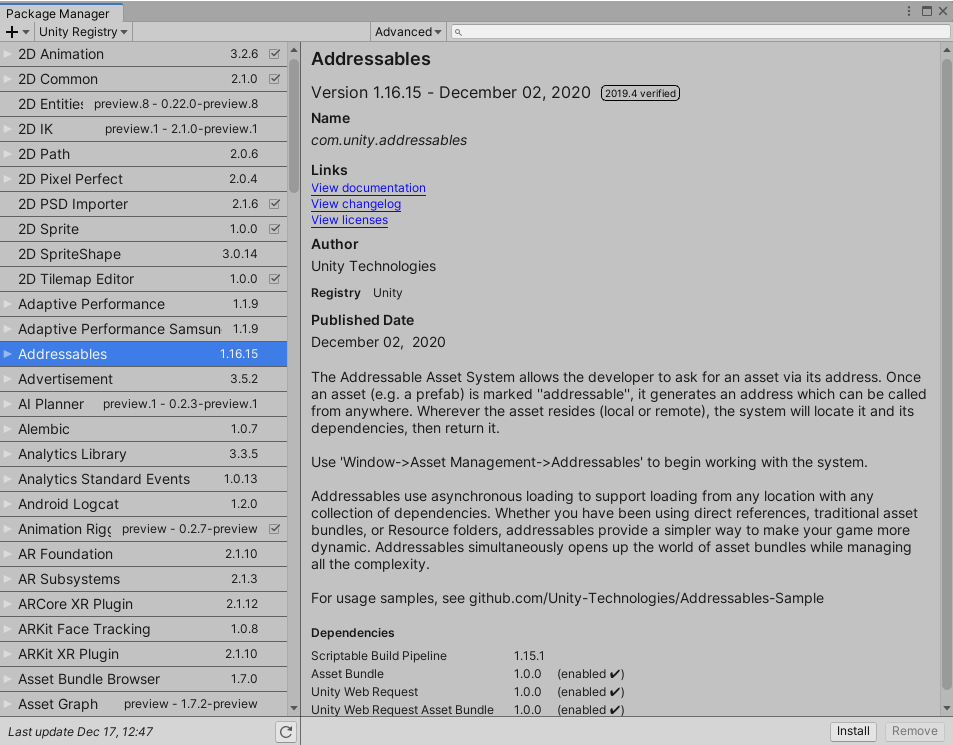Select the Package Manager tab

pos(58,14)
